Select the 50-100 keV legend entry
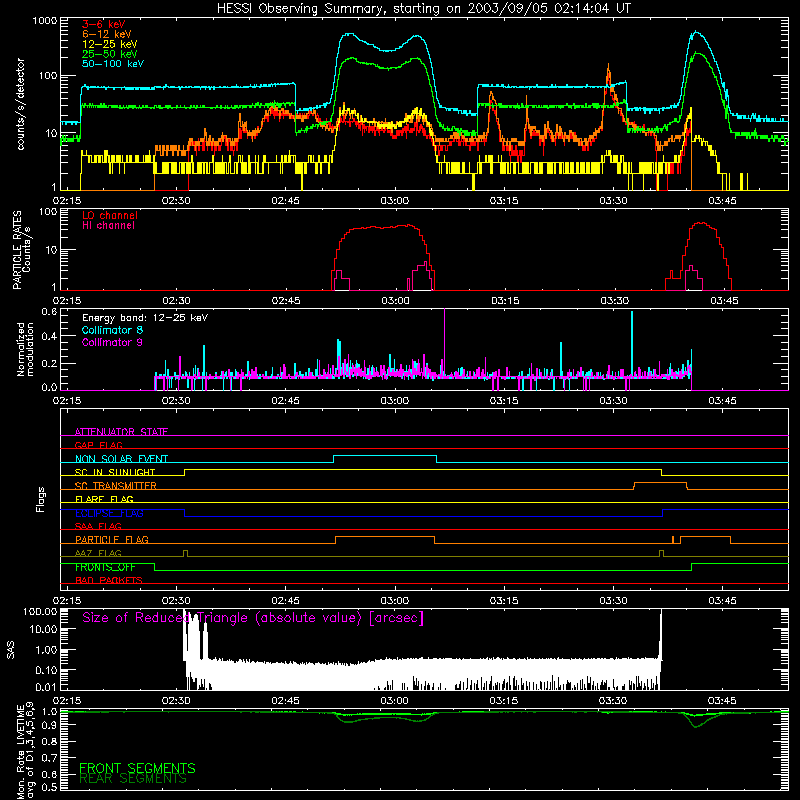Viewport: 800px width, 800px height. click(x=113, y=64)
